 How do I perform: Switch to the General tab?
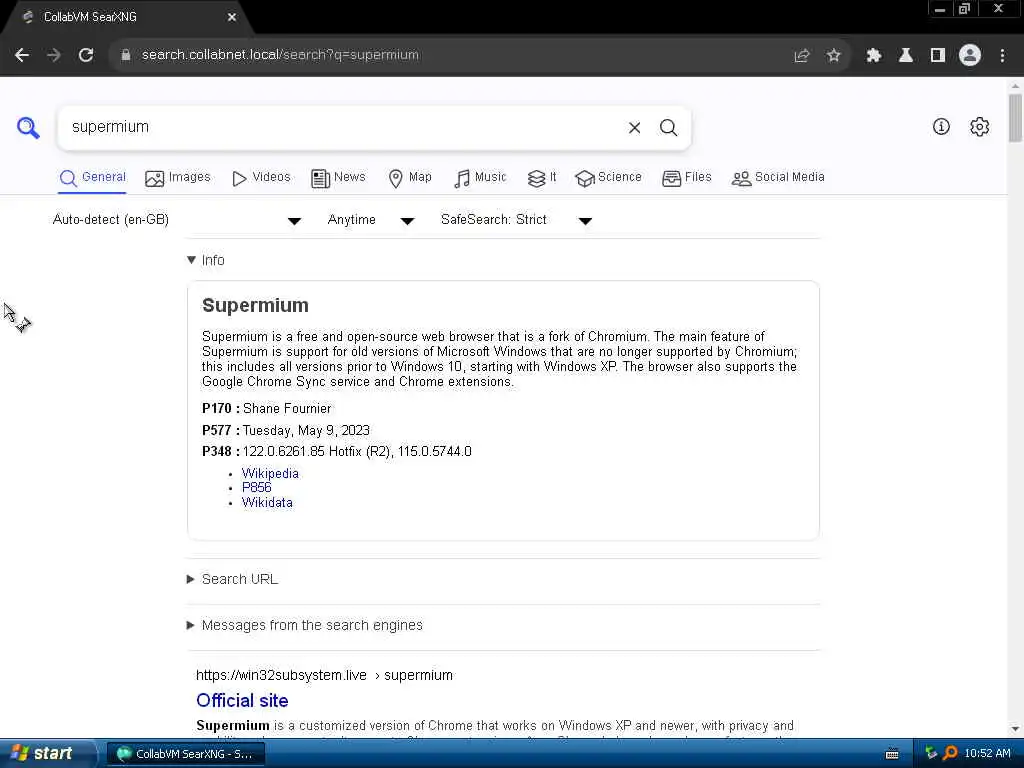[x=92, y=178]
